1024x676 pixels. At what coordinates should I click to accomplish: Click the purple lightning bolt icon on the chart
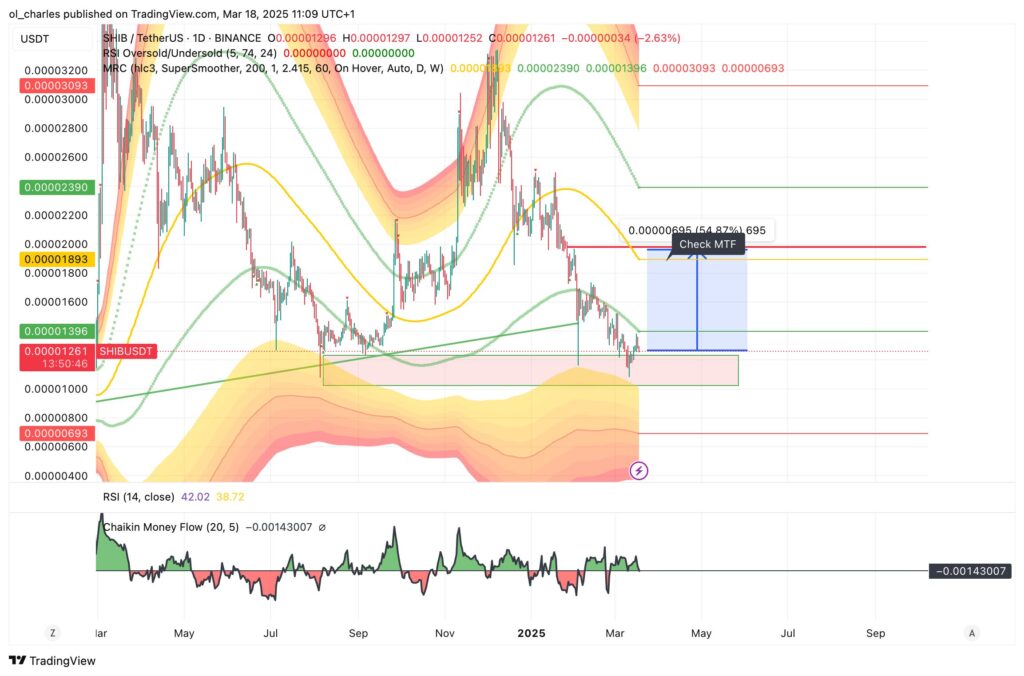[x=639, y=470]
